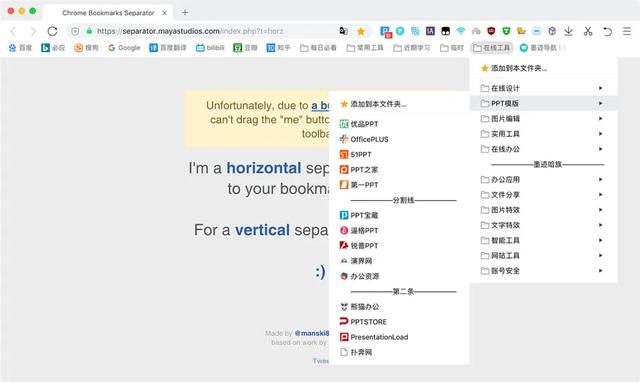Open the PPT宝藏 bookmark
The image size is (640, 383).
tap(399, 215)
